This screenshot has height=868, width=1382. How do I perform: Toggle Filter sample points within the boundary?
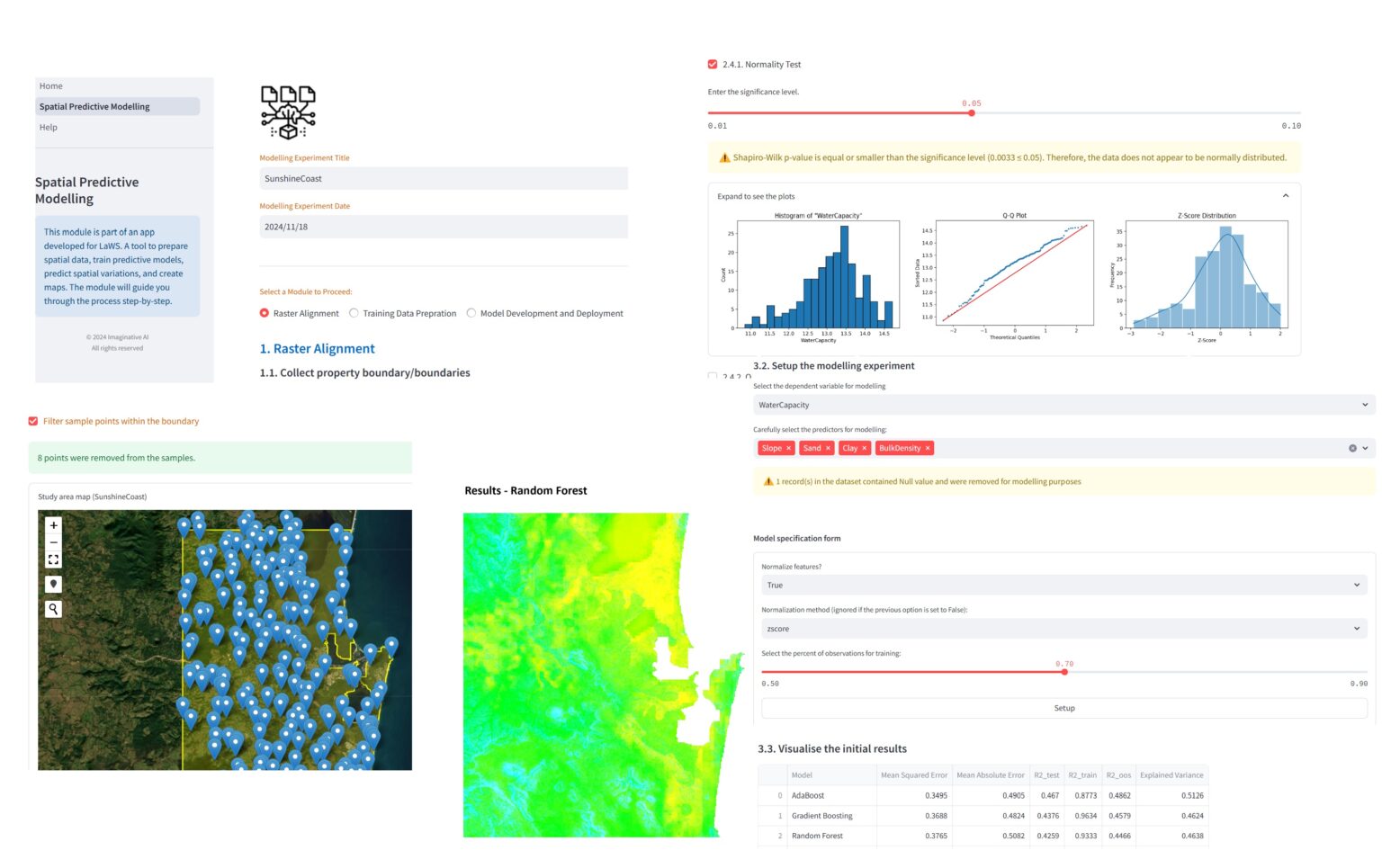(x=33, y=421)
